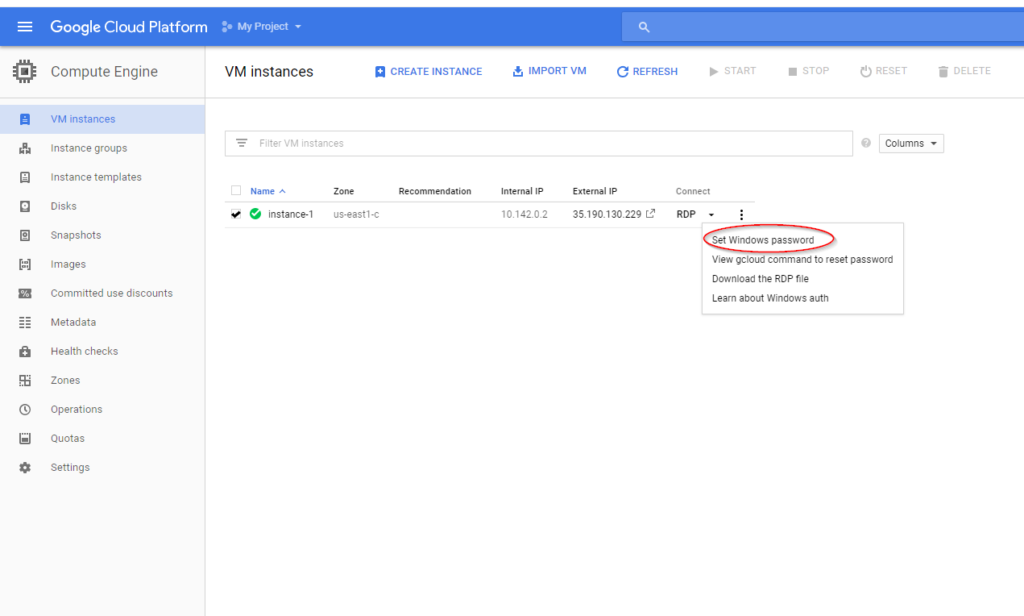Focus the top search bar

[x=823, y=27]
